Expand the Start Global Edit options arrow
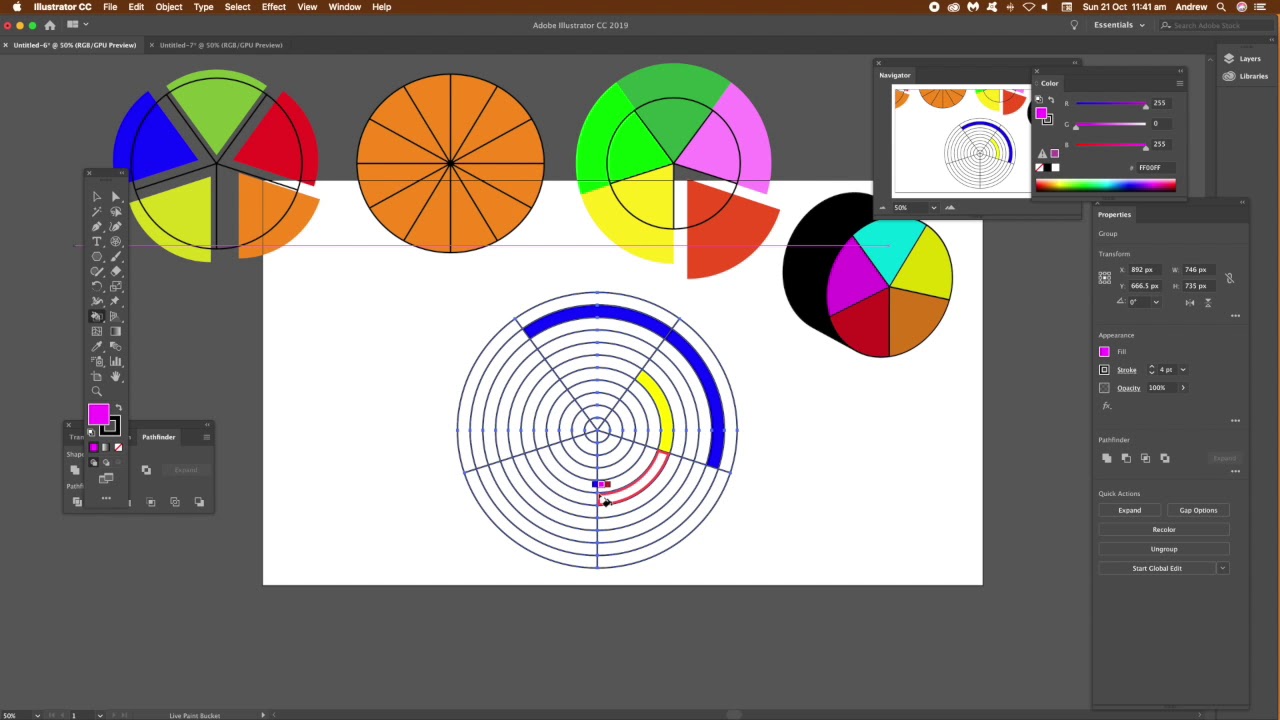 point(1222,568)
